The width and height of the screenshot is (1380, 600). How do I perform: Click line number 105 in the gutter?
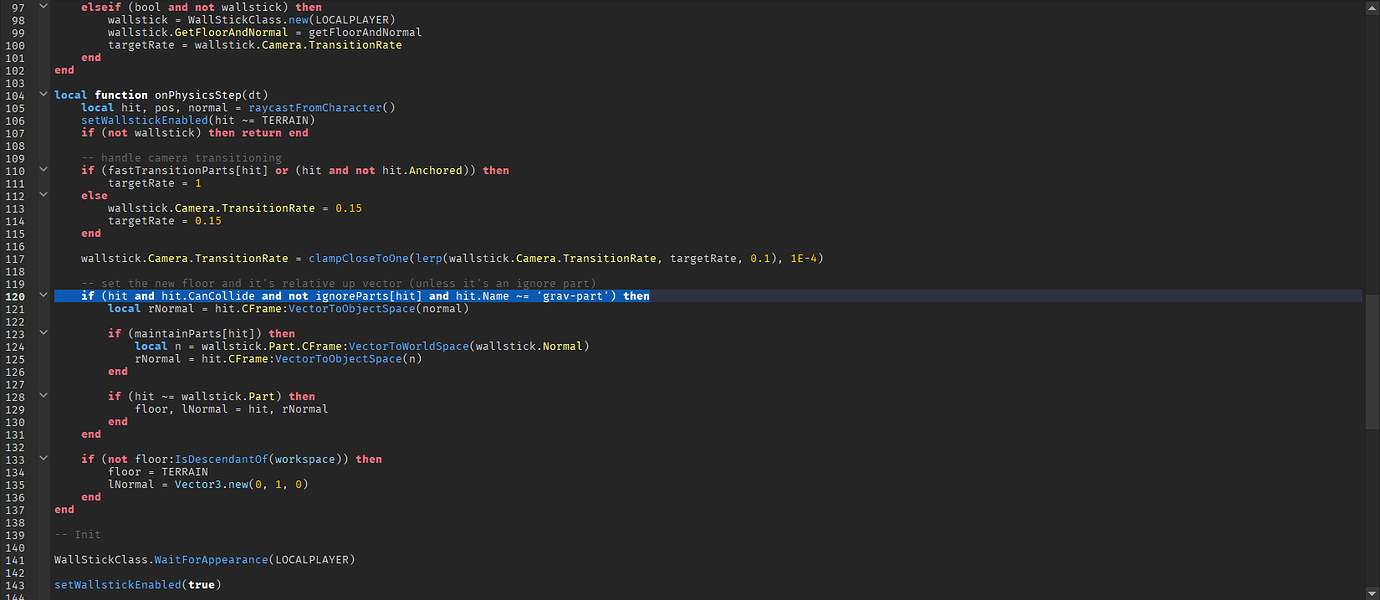(x=15, y=107)
